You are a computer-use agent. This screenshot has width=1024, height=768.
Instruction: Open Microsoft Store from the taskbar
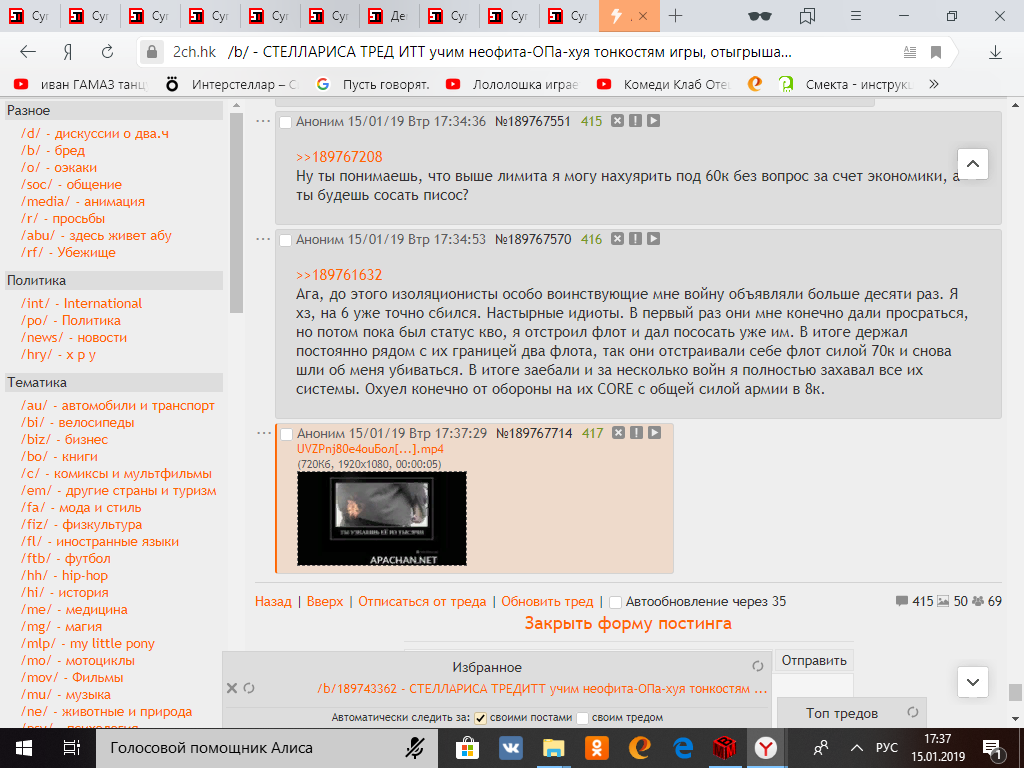[x=467, y=748]
